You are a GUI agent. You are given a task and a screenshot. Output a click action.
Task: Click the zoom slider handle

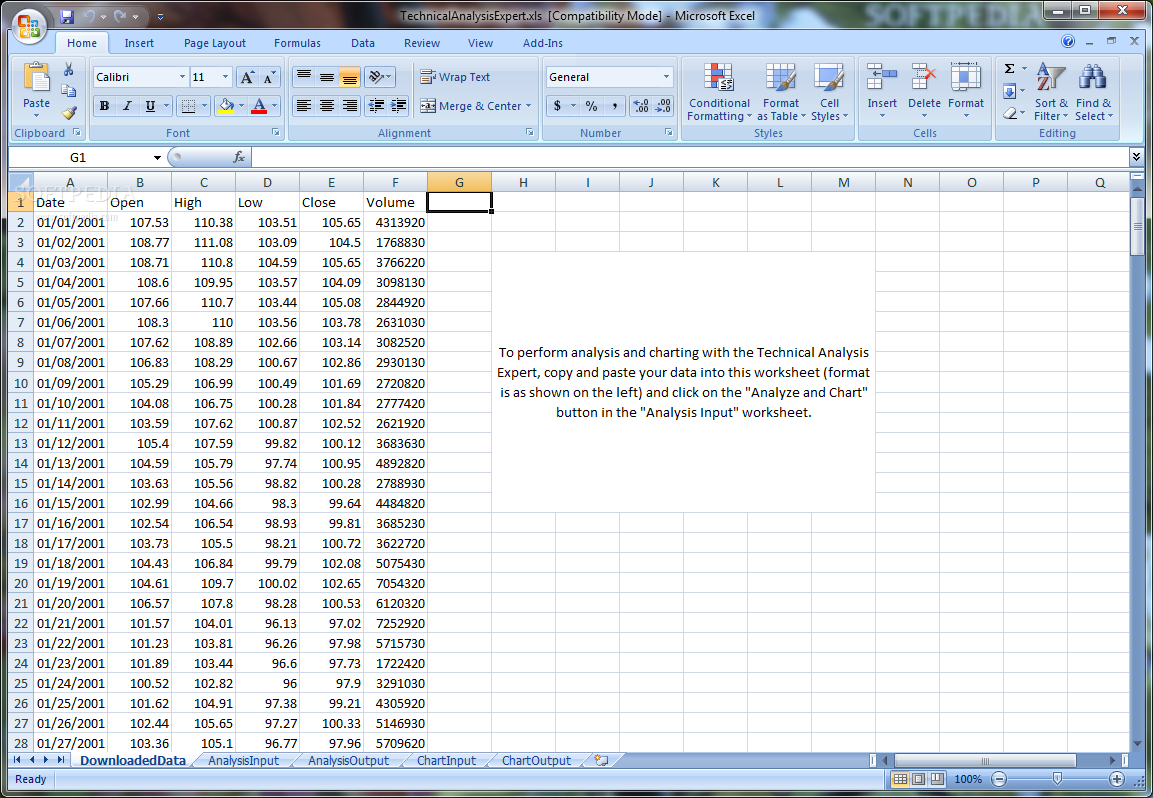pos(1057,779)
